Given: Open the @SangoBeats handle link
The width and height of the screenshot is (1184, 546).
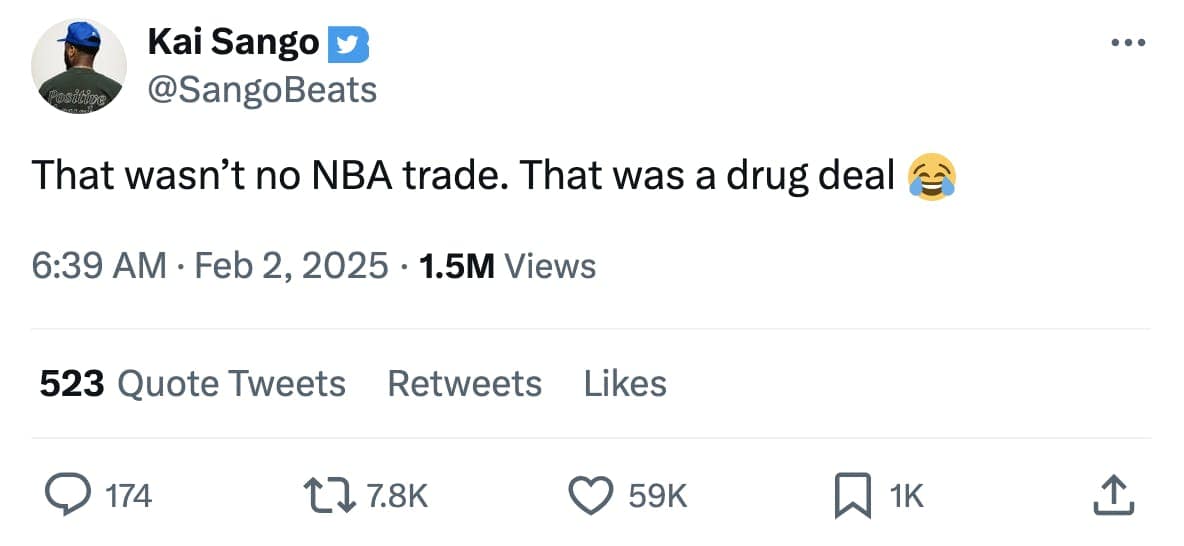Looking at the screenshot, I should pos(262,90).
